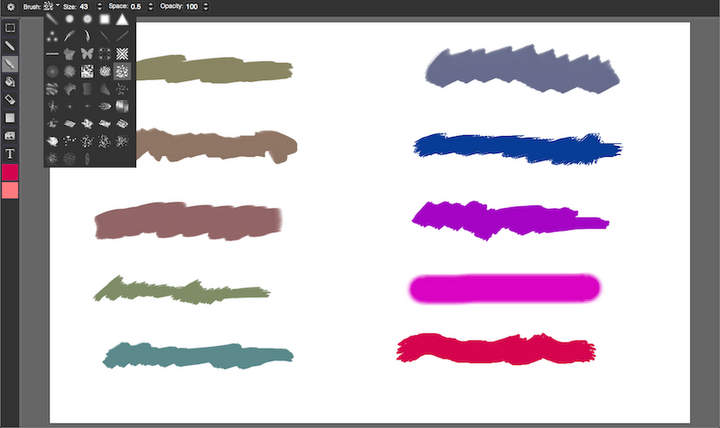Select the pencil tool in the sidebar
The image size is (720, 428).
tap(10, 46)
